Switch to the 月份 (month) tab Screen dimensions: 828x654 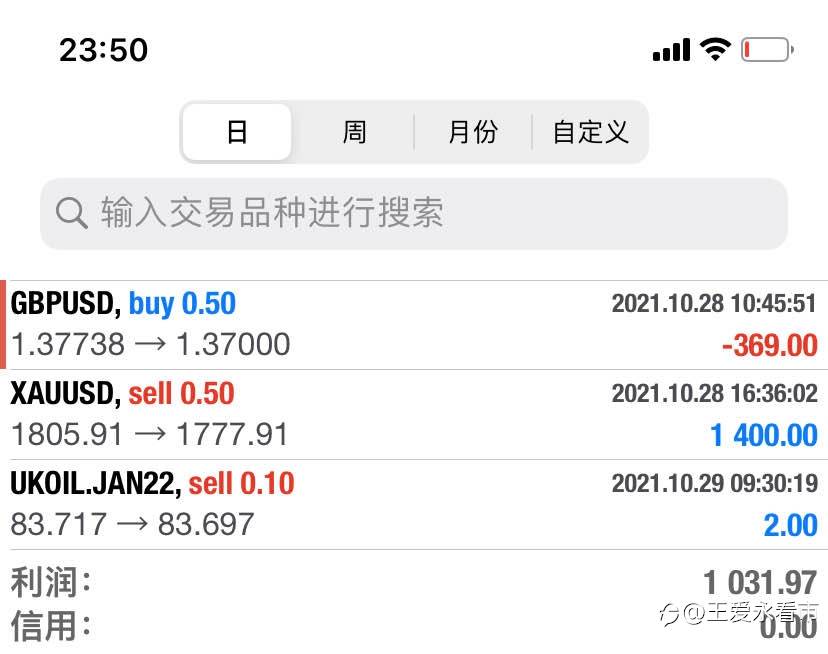472,132
